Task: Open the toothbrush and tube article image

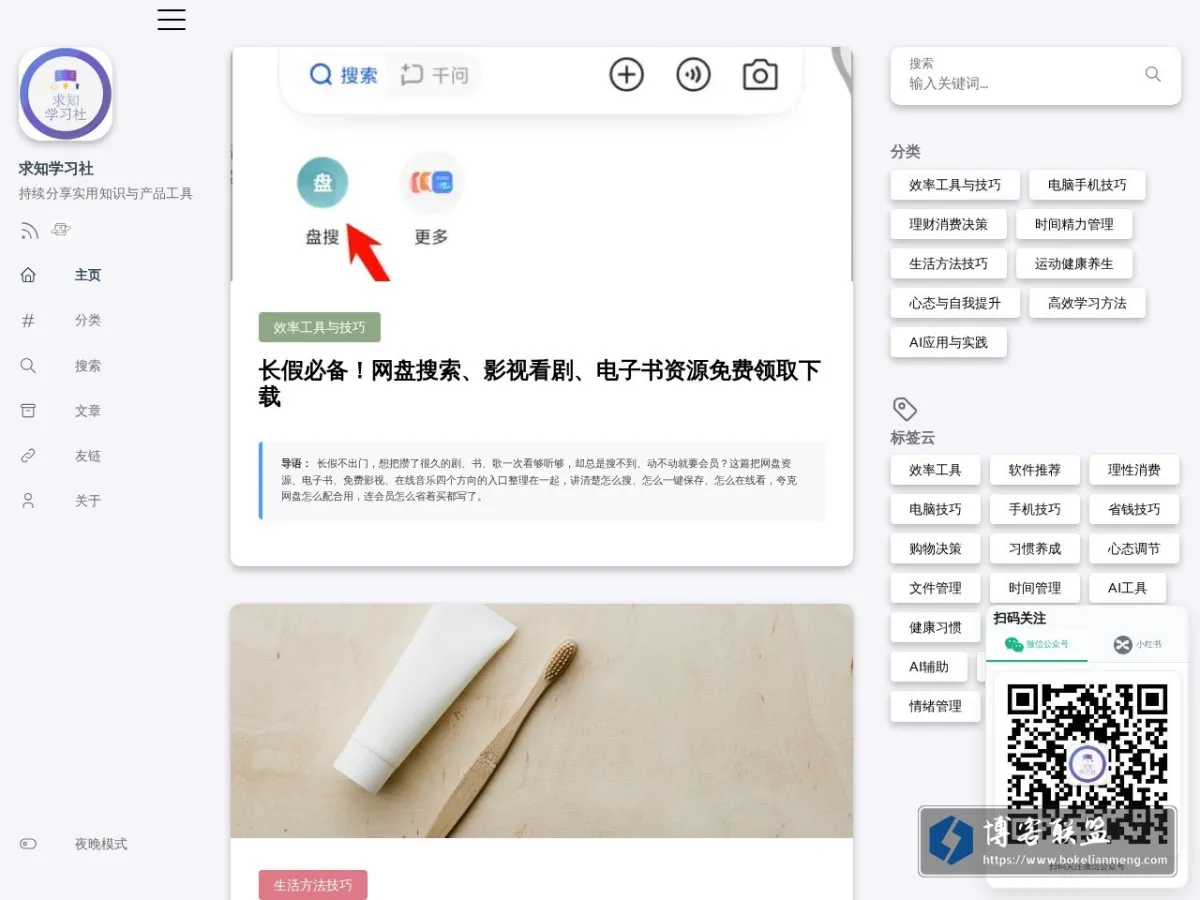Action: pos(542,721)
